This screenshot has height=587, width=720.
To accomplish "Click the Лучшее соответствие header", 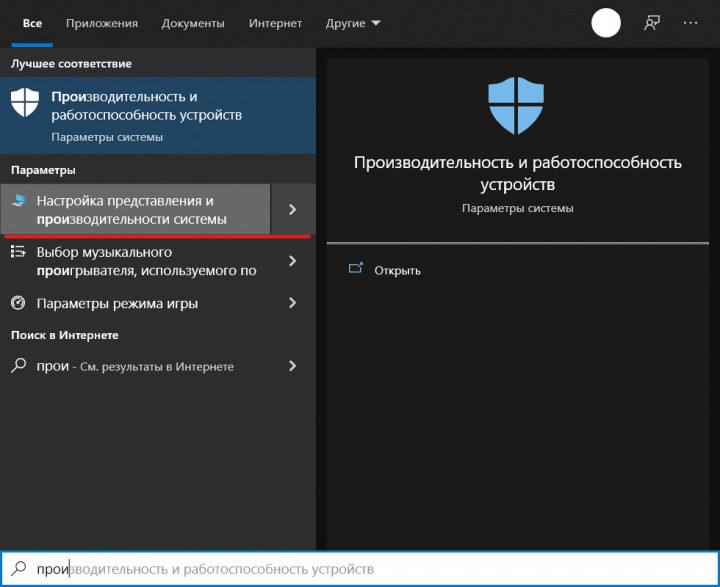I will click(71, 64).
